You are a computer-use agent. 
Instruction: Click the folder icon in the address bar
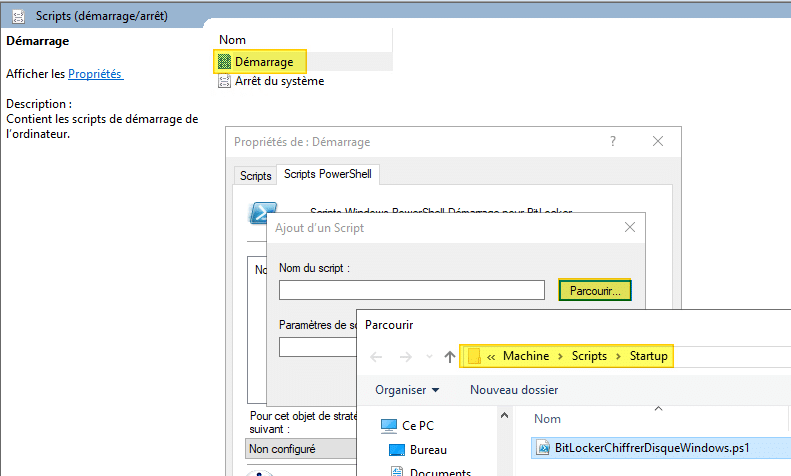[x=474, y=356]
